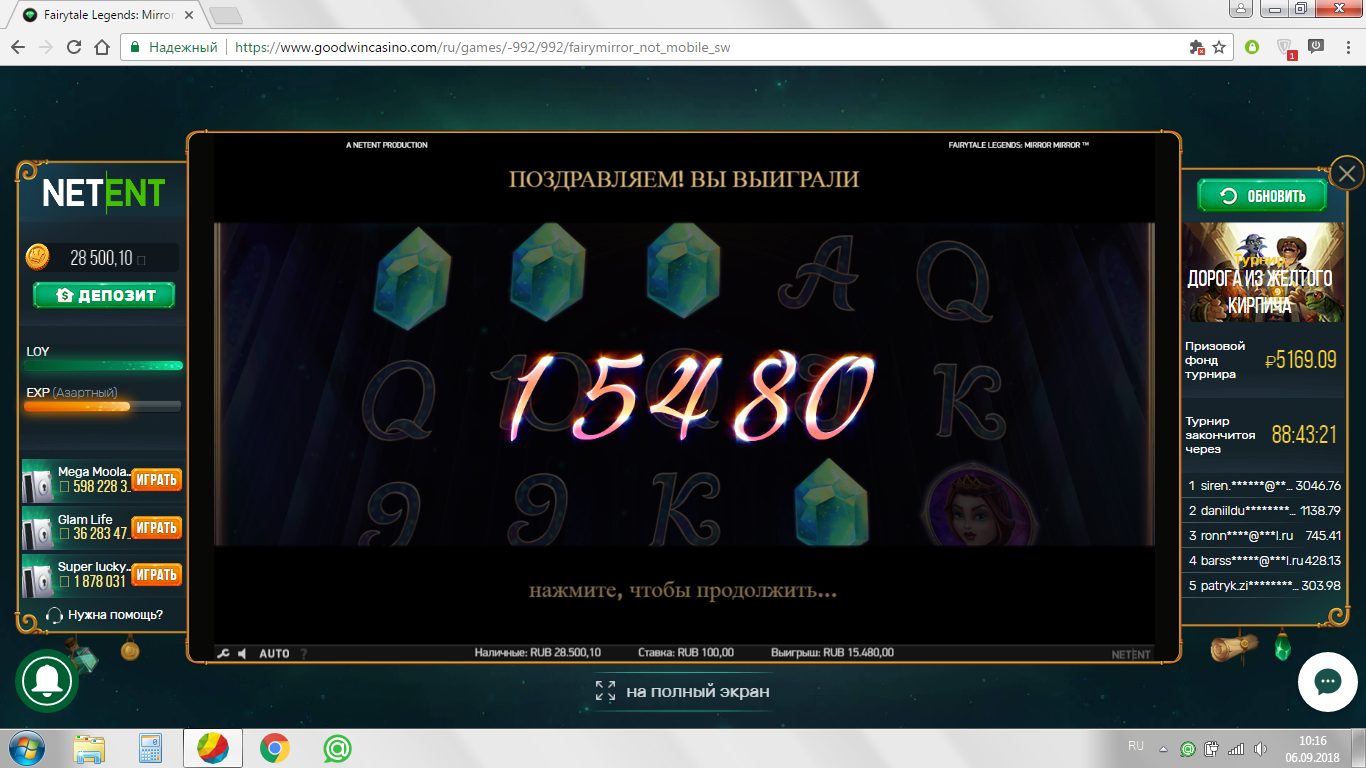
Task: Select leaderboard row 1 siren player
Action: click(1264, 486)
